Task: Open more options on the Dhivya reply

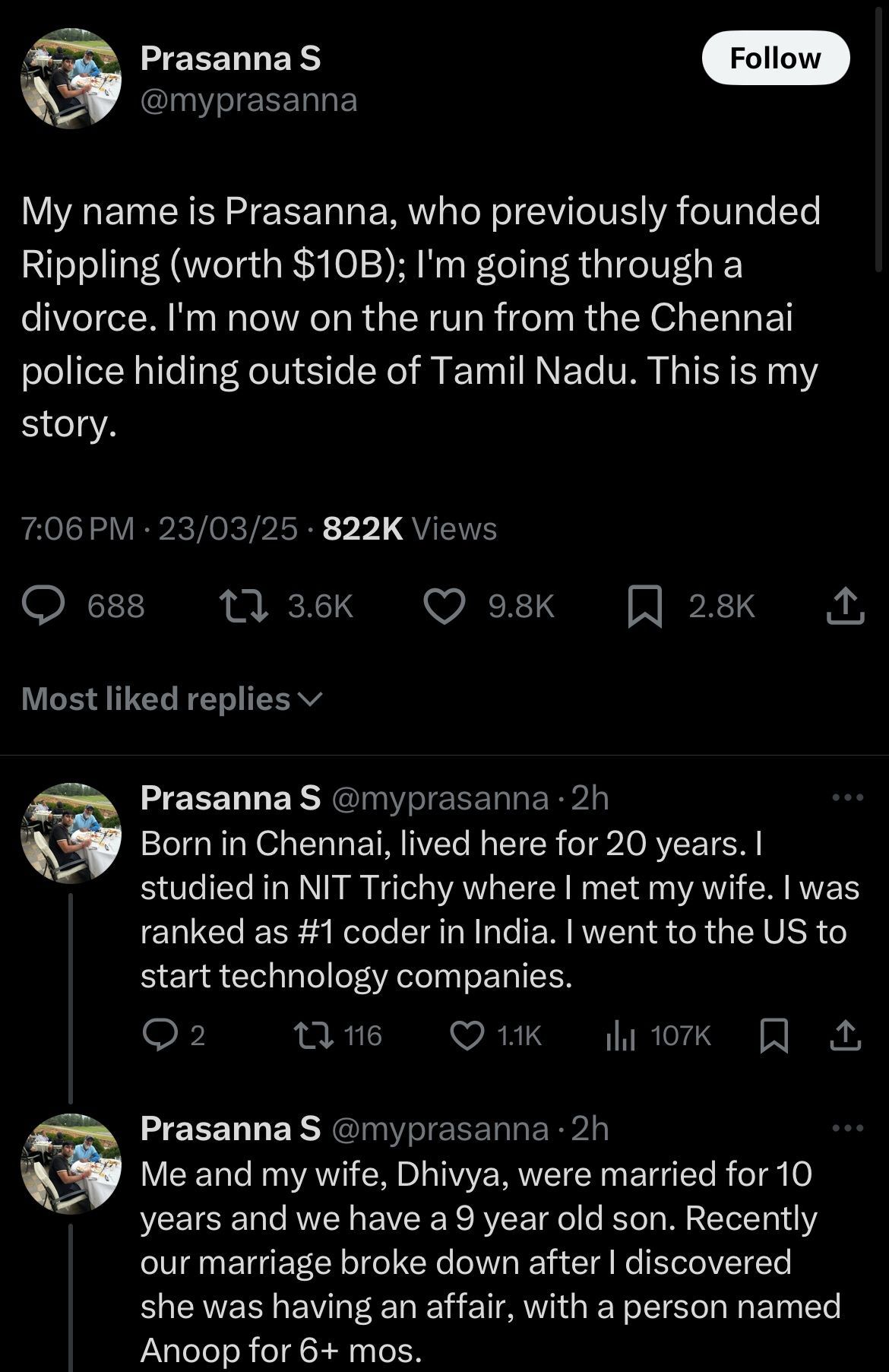Action: pos(847,1128)
